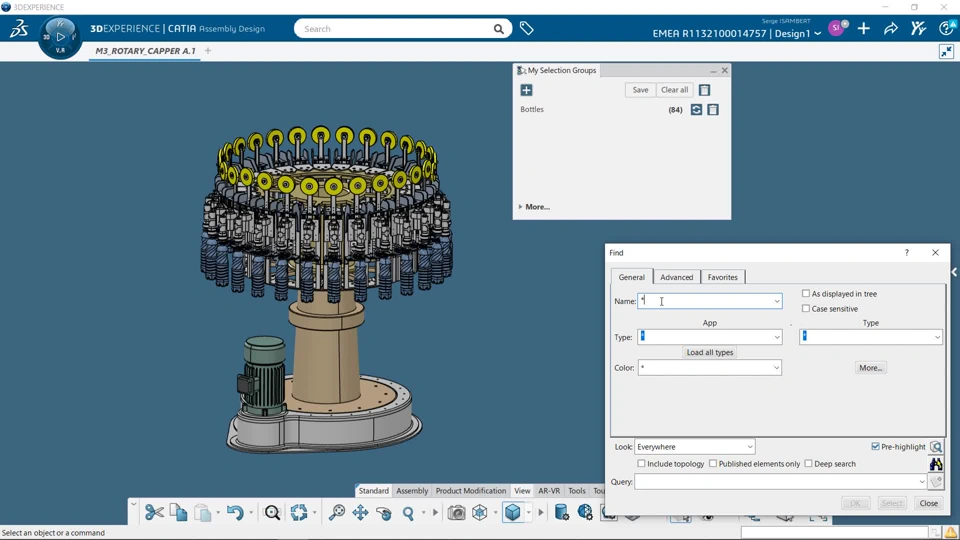Open the Tools action bar tab

577,490
